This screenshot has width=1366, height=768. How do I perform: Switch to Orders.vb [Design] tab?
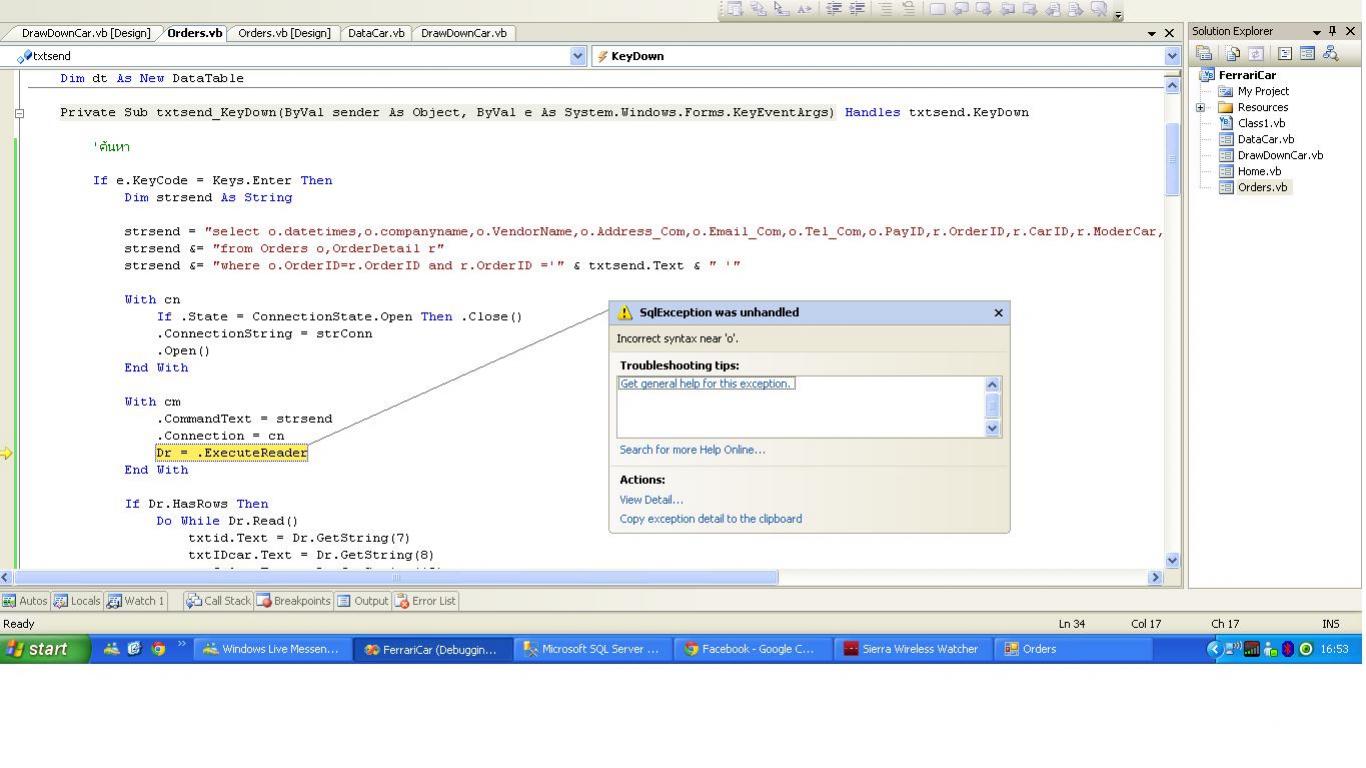click(284, 33)
